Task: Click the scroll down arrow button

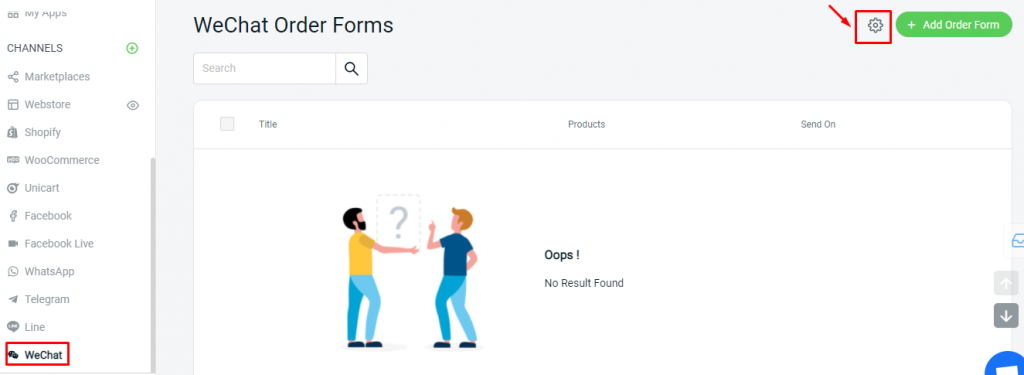Action: click(x=1006, y=316)
